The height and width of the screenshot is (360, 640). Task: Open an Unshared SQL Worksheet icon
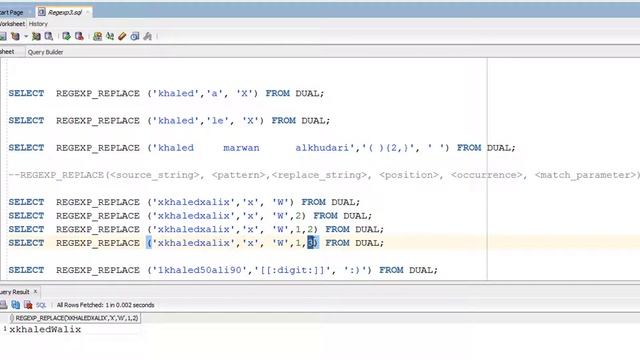[x=97, y=36]
